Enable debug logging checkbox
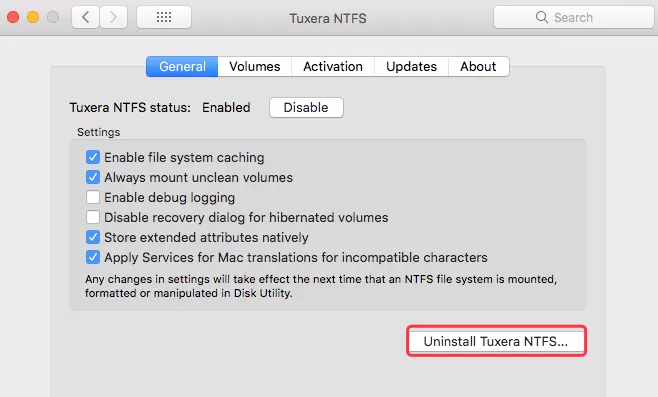Screen dimensions: 658x397 point(93,197)
